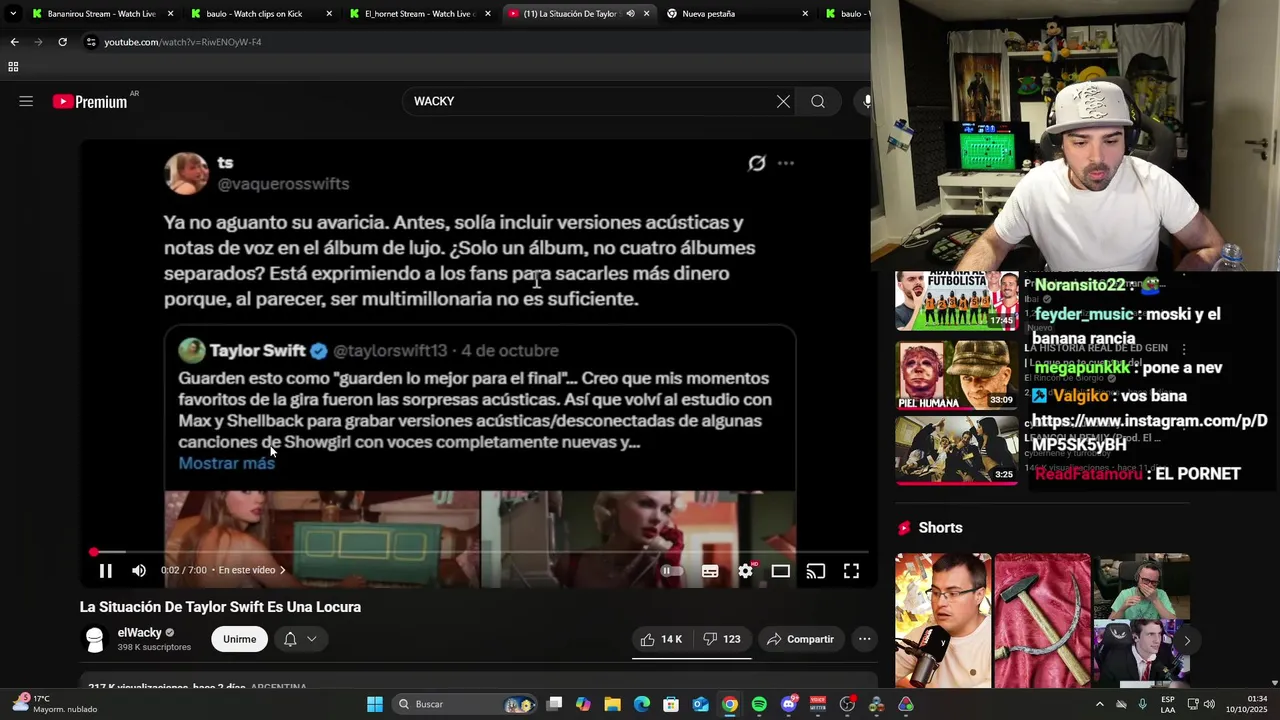Switch to El_hornet Stream tab
This screenshot has width=1280, height=720.
419,14
